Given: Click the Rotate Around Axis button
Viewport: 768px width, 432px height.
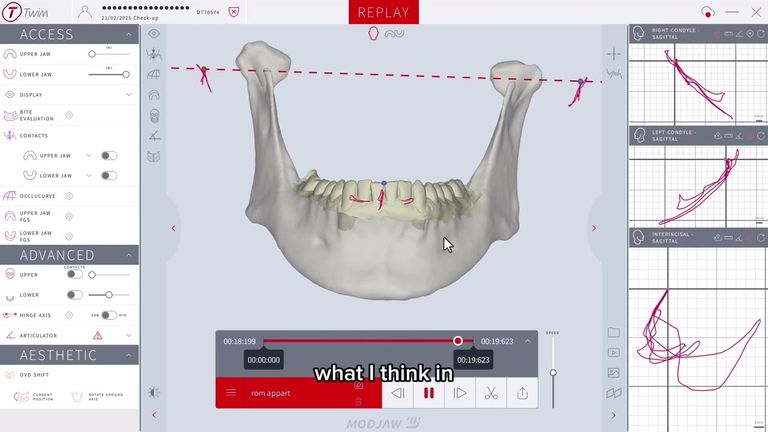Looking at the screenshot, I should 97,396.
